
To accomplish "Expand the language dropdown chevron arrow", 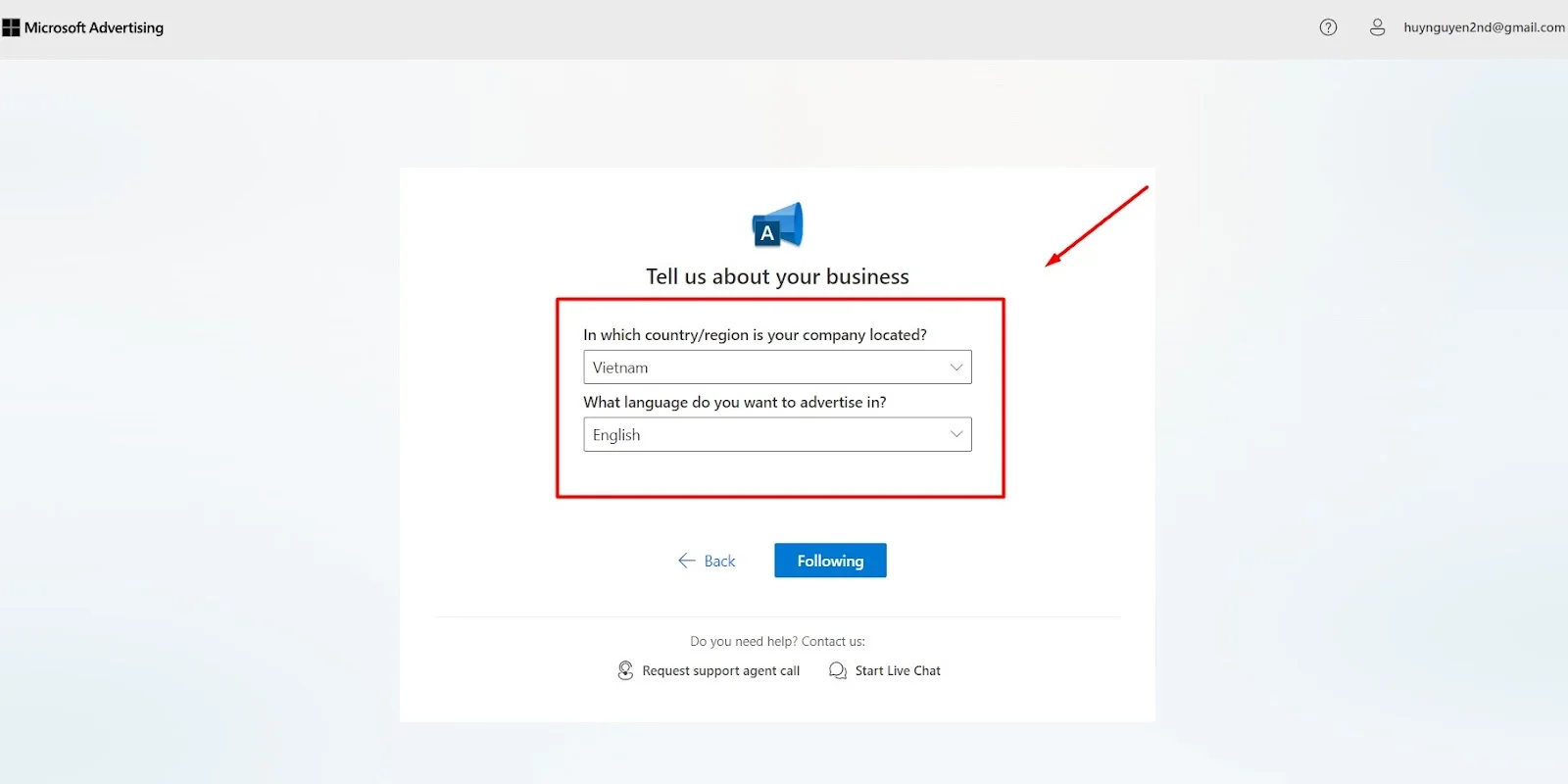I will click(x=956, y=434).
